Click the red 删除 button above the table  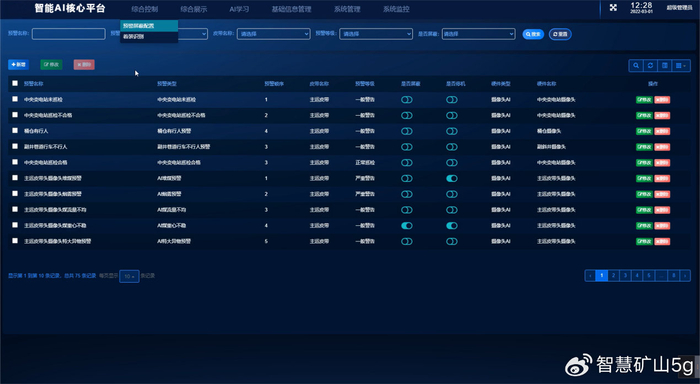click(x=84, y=65)
